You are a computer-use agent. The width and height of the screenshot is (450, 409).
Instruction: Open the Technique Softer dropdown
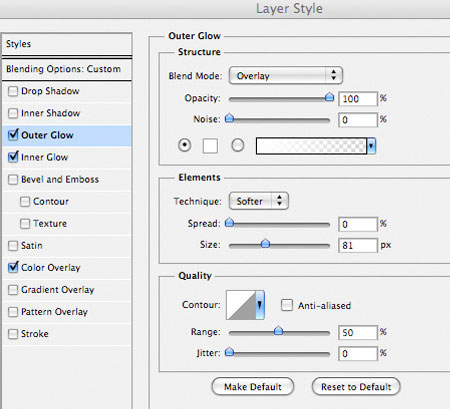[x=259, y=201]
